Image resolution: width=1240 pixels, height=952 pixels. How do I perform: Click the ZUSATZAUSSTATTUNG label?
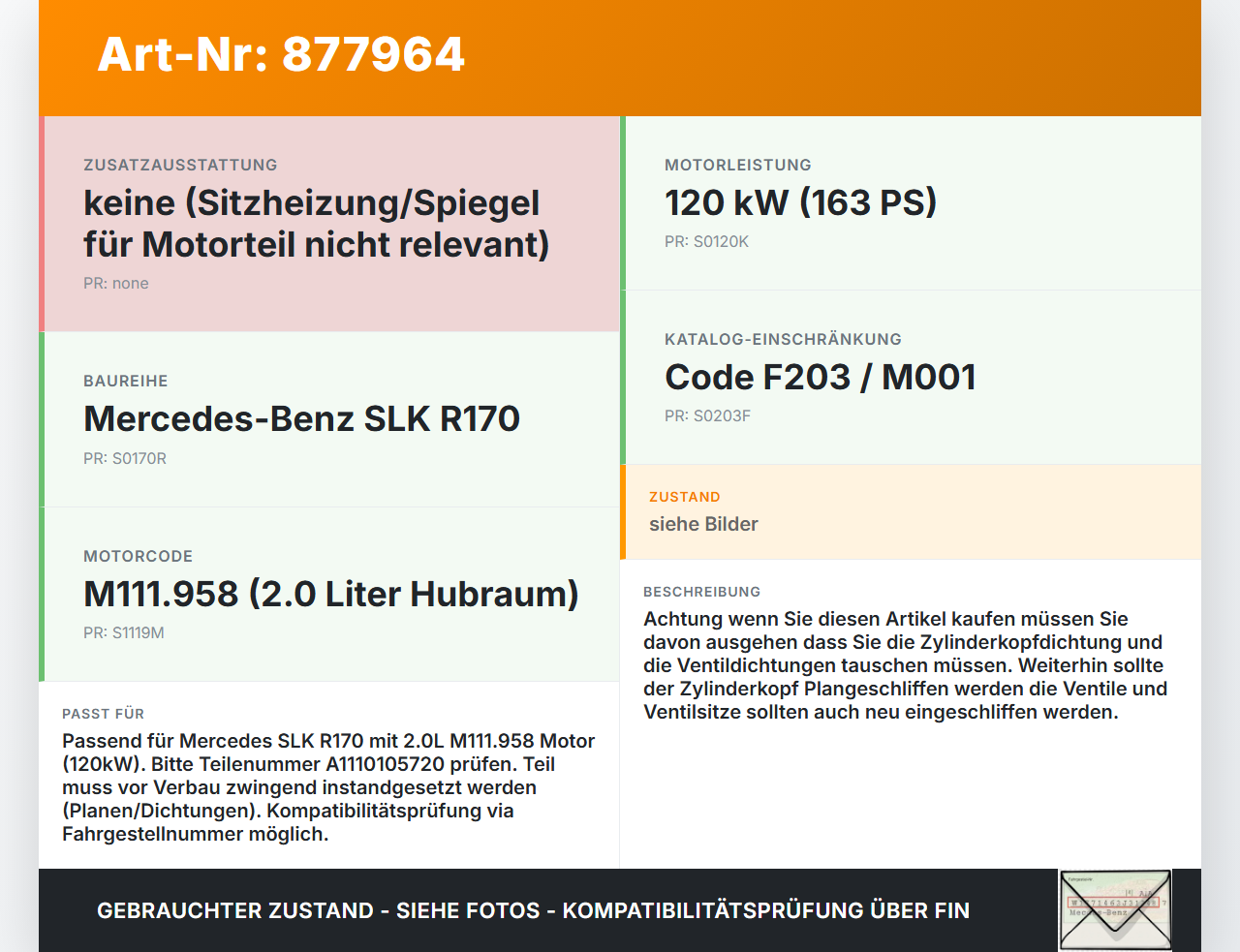180,166
